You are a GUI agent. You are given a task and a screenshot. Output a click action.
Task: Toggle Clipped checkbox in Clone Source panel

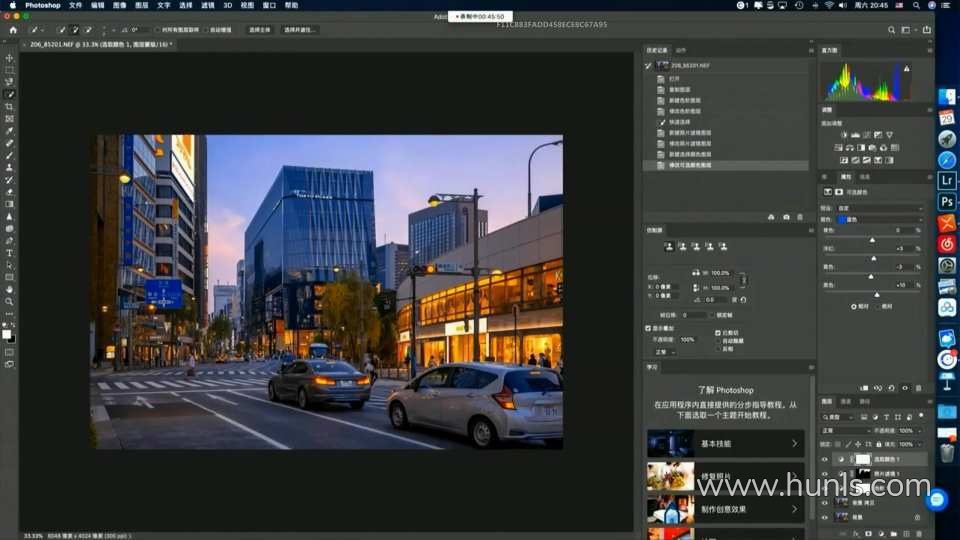coord(718,333)
